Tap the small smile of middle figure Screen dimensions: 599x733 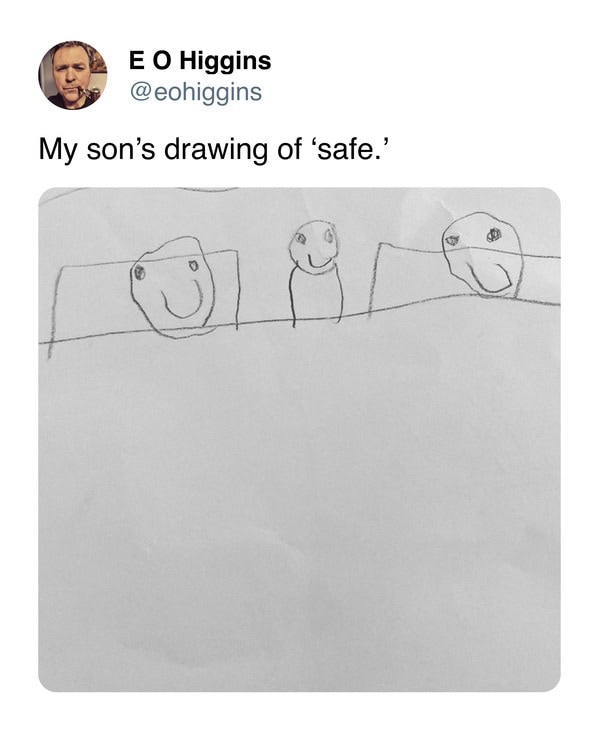point(319,261)
